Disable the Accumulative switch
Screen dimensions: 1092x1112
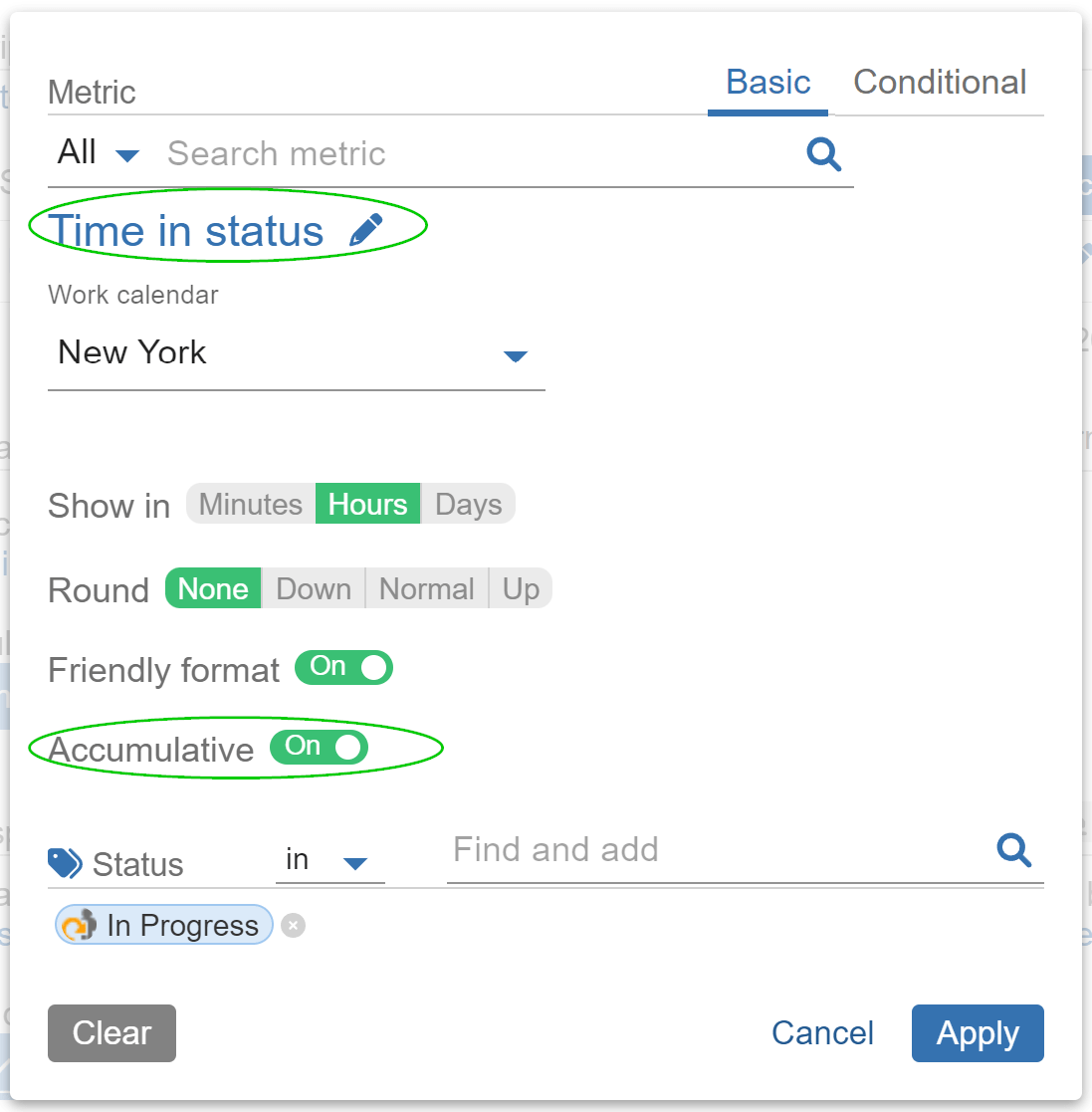pyautogui.click(x=319, y=748)
